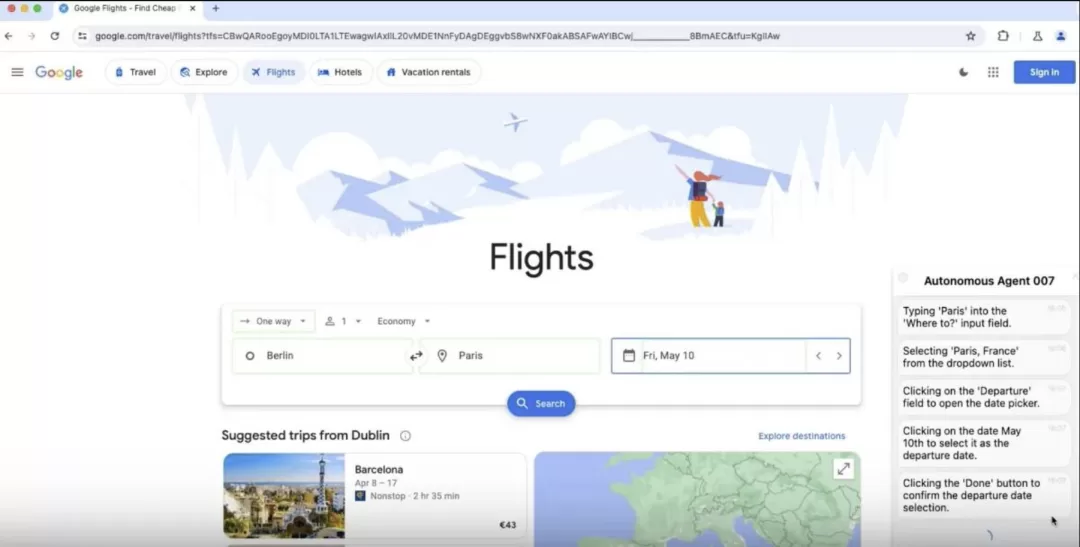Click the Google logo
Viewport: 1080px width, 547px height.
[59, 72]
